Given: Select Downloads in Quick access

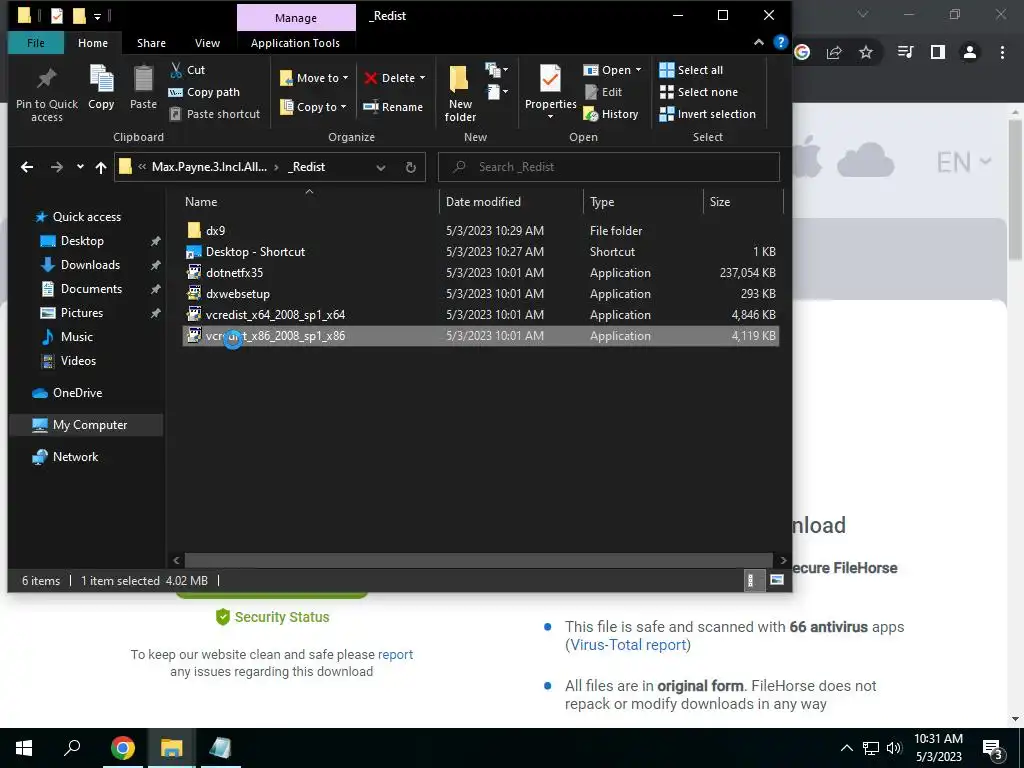Looking at the screenshot, I should (90, 265).
